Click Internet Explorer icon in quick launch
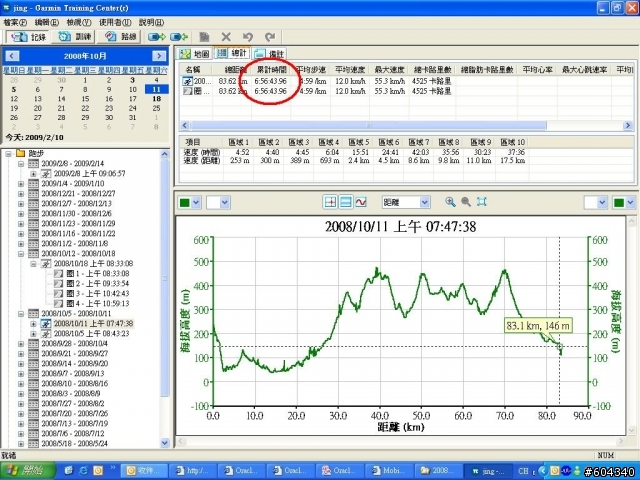 tap(83, 471)
